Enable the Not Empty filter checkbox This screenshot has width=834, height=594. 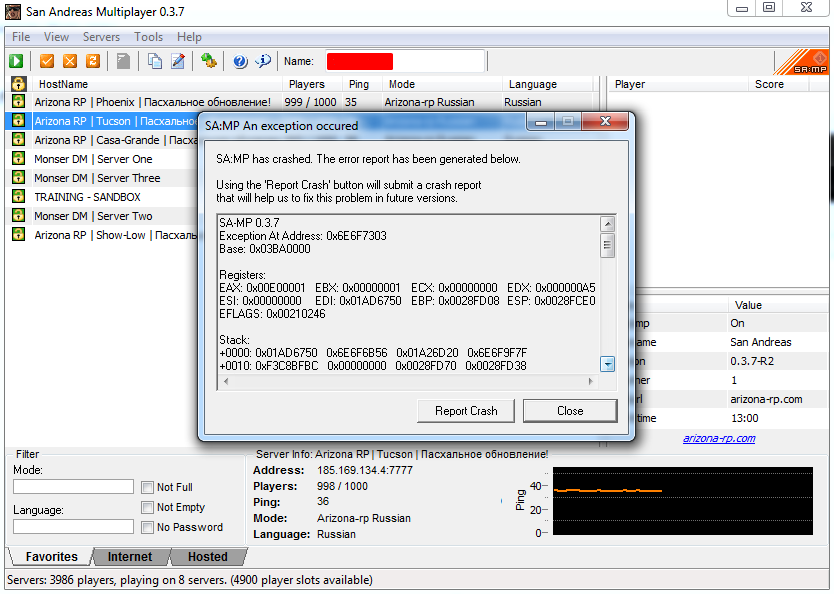click(147, 507)
